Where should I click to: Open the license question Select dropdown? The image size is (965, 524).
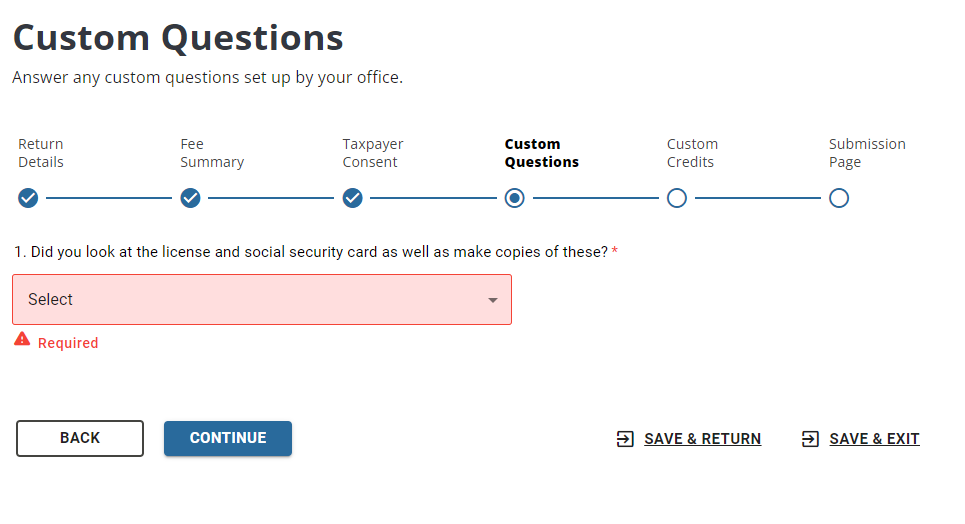coord(250,300)
